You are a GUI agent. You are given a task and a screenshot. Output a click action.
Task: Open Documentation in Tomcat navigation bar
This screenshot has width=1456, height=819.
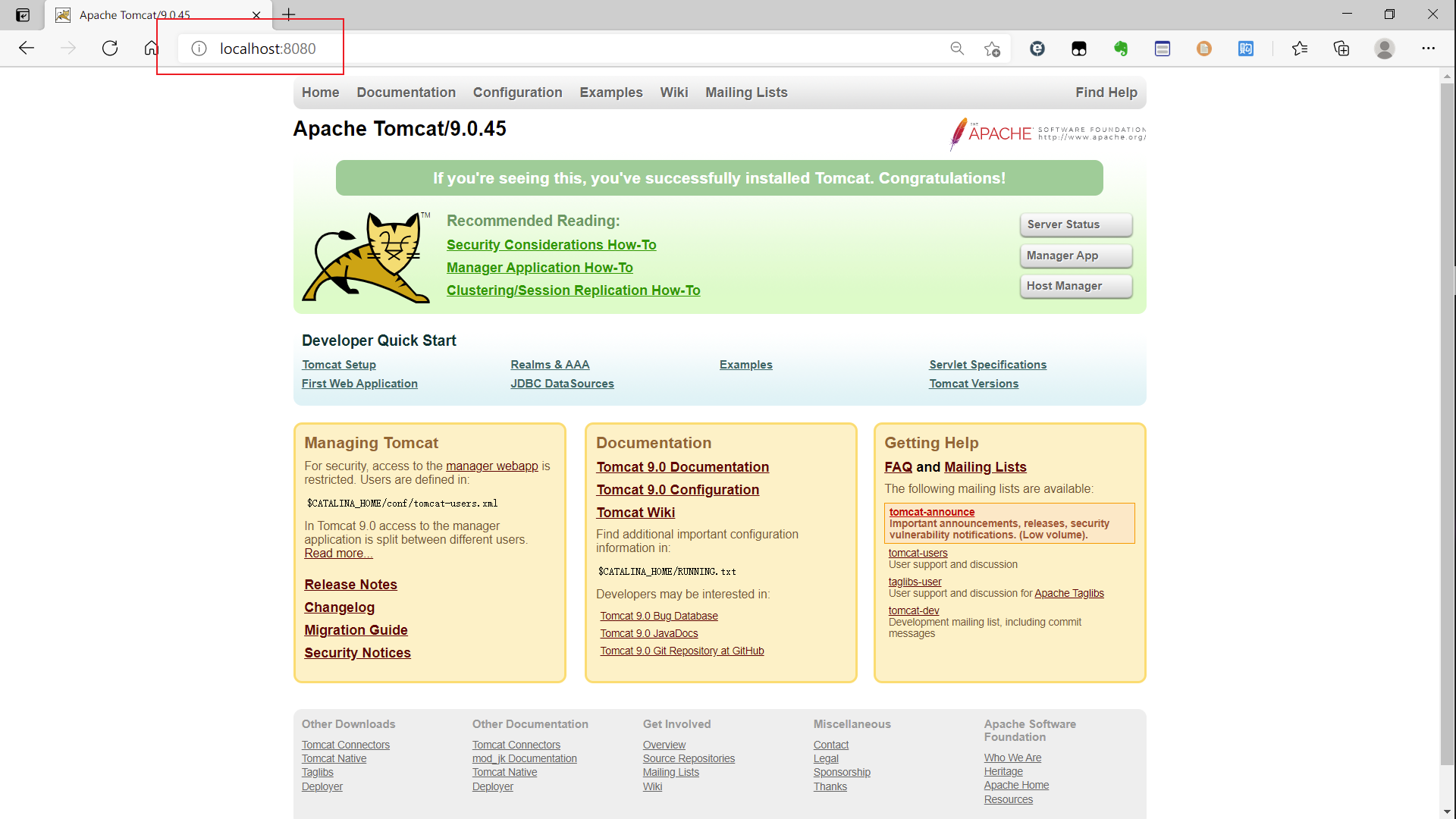pyautogui.click(x=406, y=93)
